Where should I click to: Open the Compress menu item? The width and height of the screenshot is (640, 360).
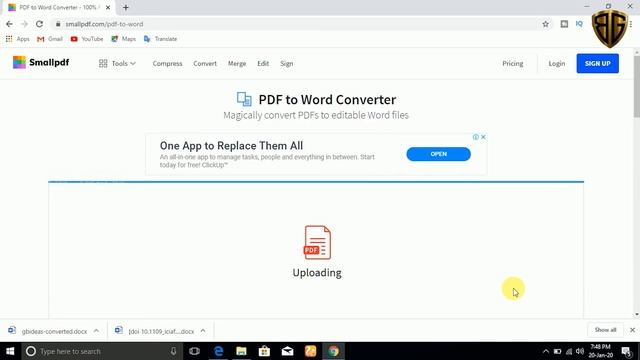pyautogui.click(x=167, y=64)
